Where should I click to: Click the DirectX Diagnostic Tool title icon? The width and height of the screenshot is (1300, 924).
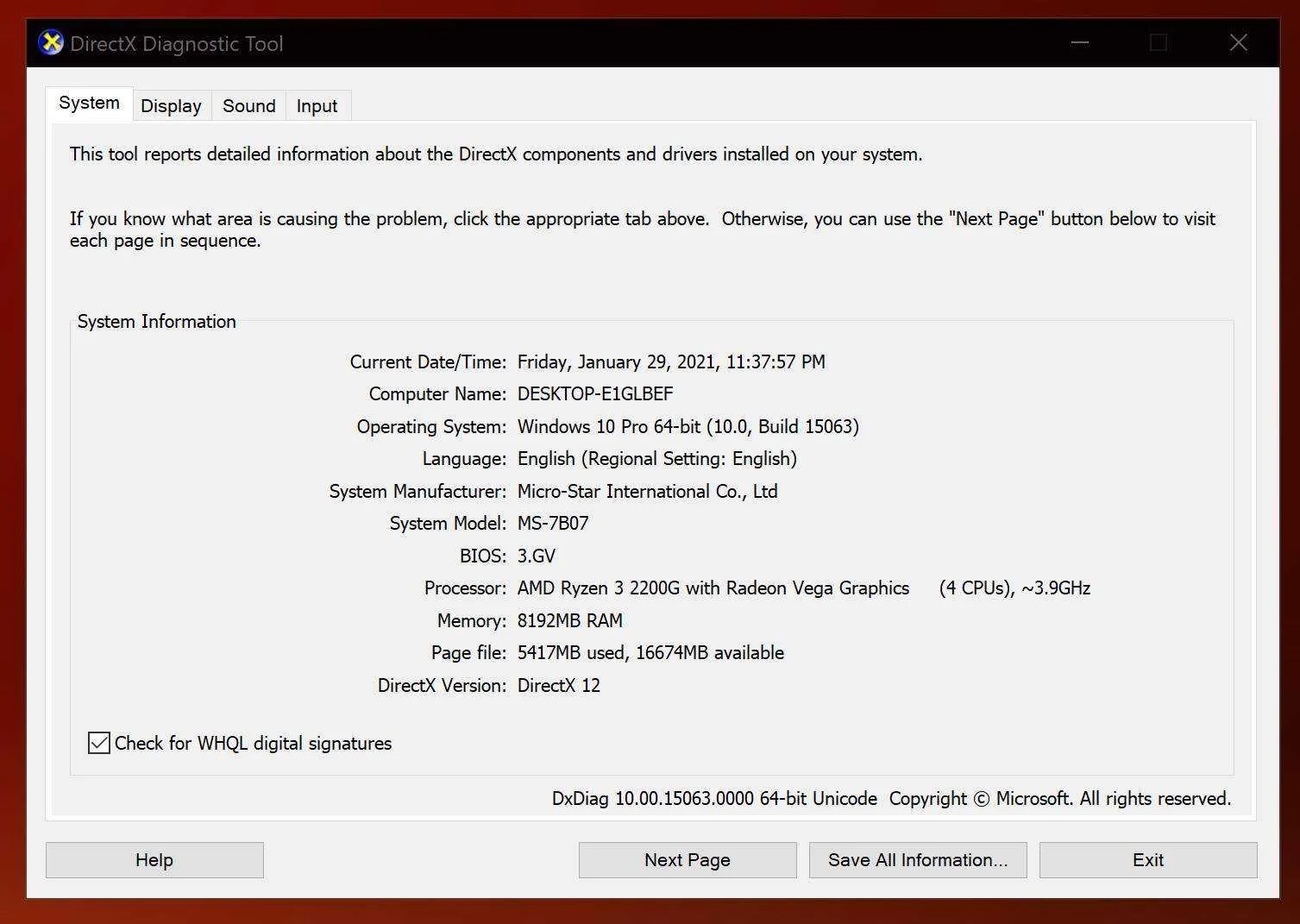[x=52, y=42]
